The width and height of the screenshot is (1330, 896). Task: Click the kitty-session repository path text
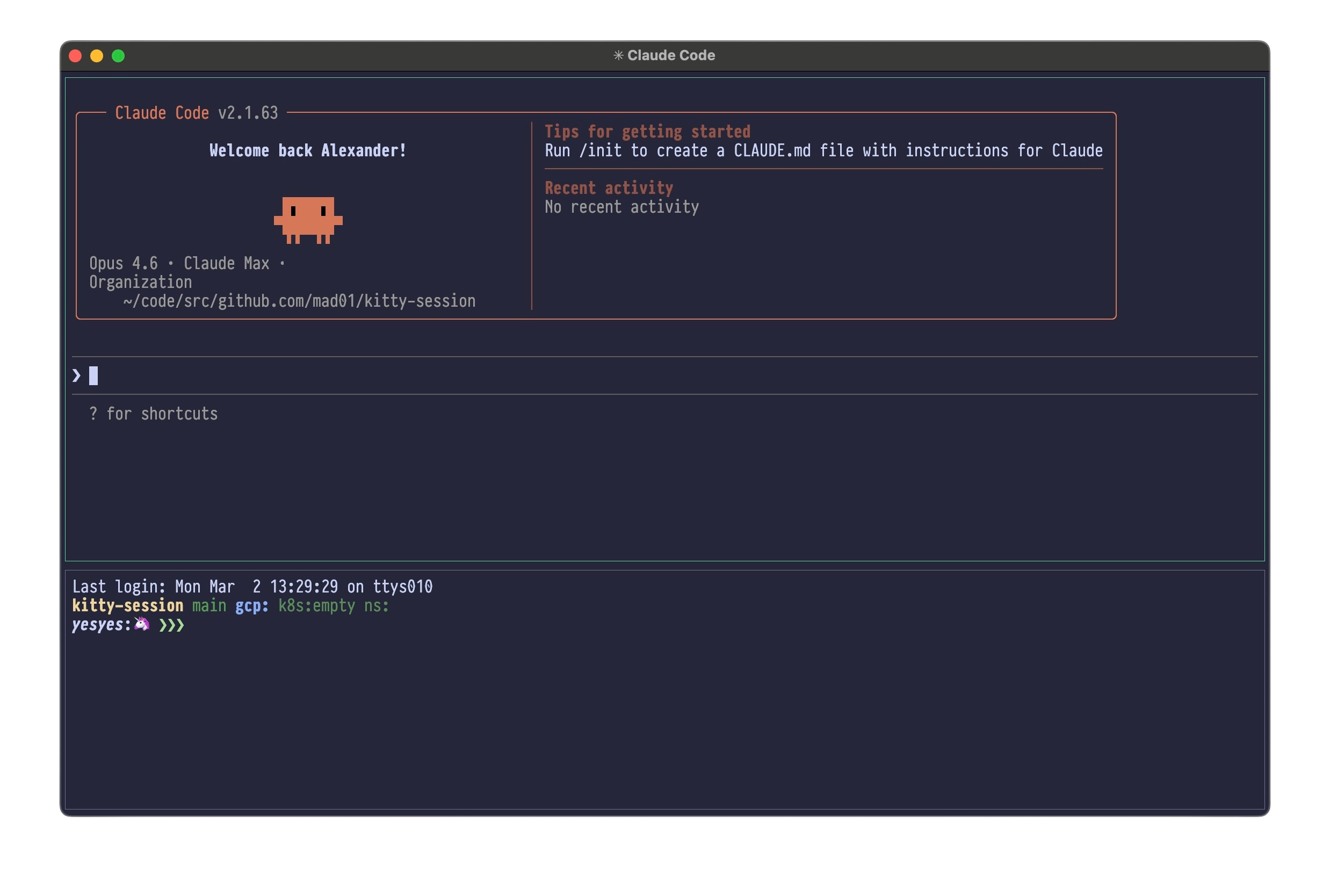pos(299,301)
